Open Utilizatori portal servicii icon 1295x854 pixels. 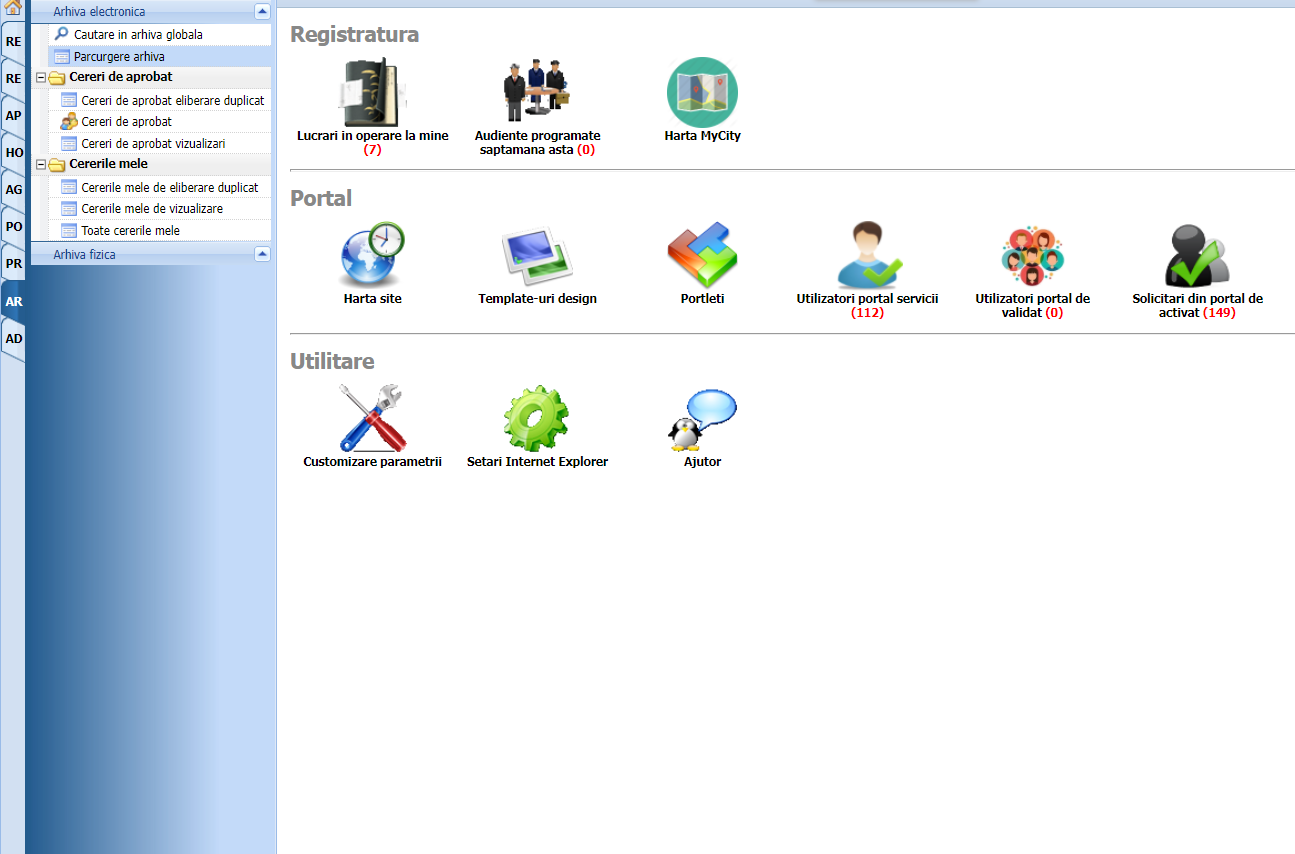(x=867, y=256)
